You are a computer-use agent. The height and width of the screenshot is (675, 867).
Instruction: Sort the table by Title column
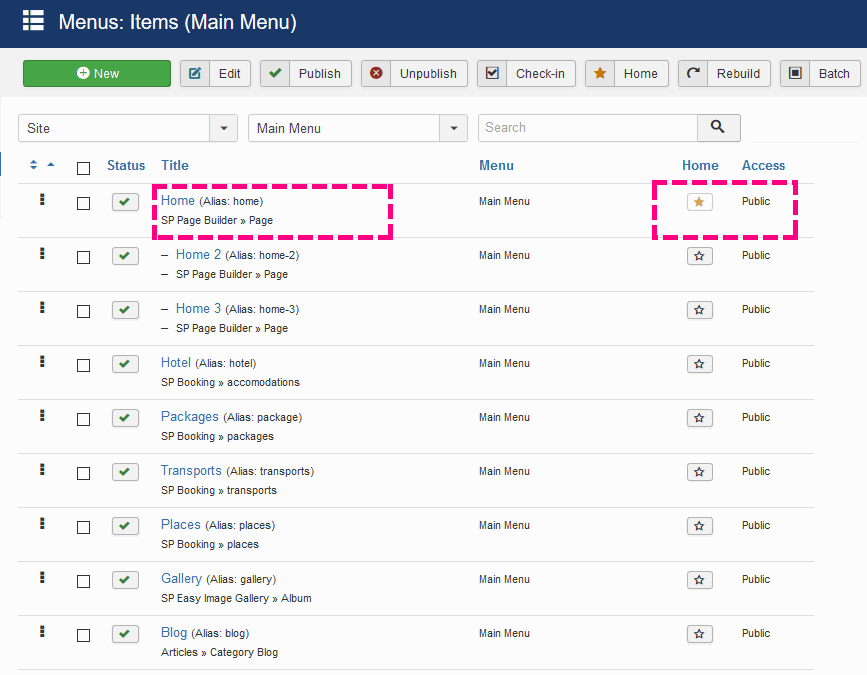[x=175, y=165]
